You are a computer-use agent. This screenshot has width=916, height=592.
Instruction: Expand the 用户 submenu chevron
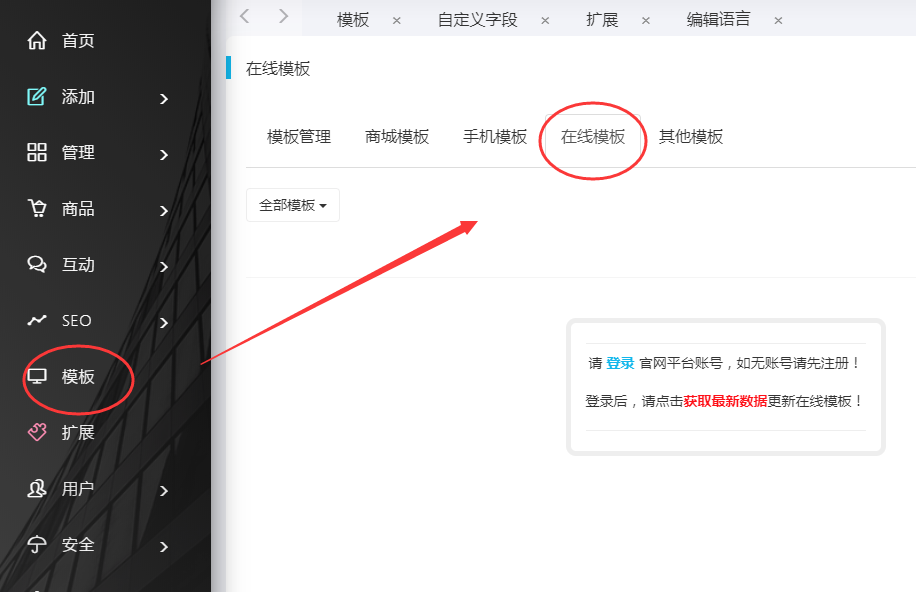[x=164, y=490]
